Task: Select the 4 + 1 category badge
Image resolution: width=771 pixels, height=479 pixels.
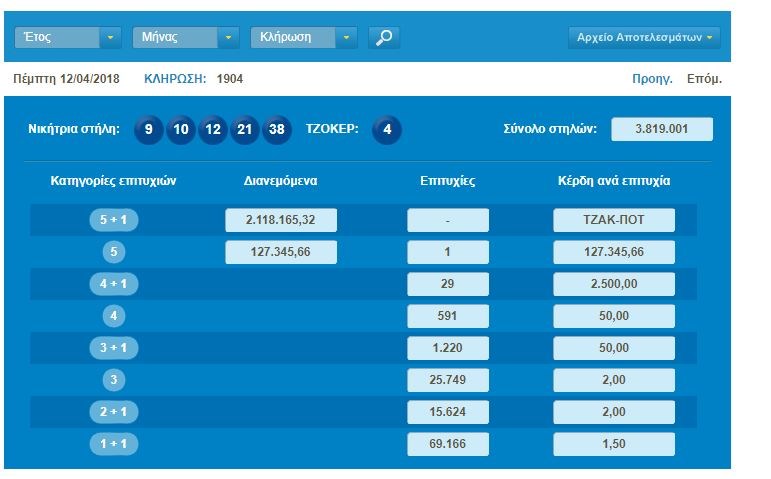Action: point(113,284)
